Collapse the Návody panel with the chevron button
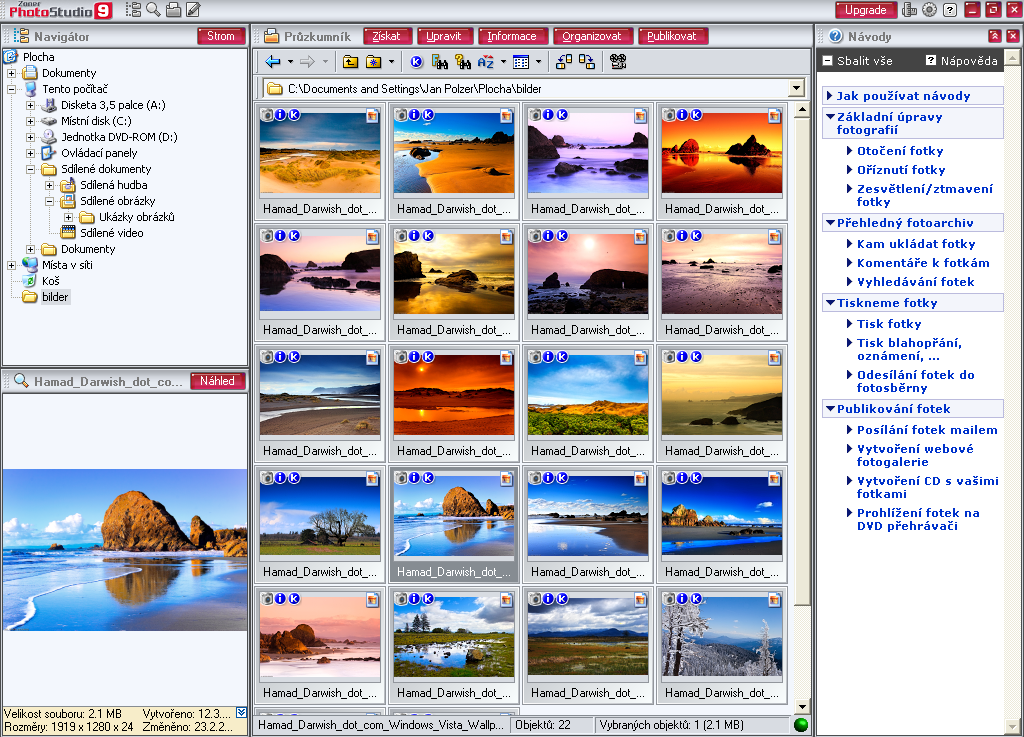The width and height of the screenshot is (1024, 737). point(994,36)
